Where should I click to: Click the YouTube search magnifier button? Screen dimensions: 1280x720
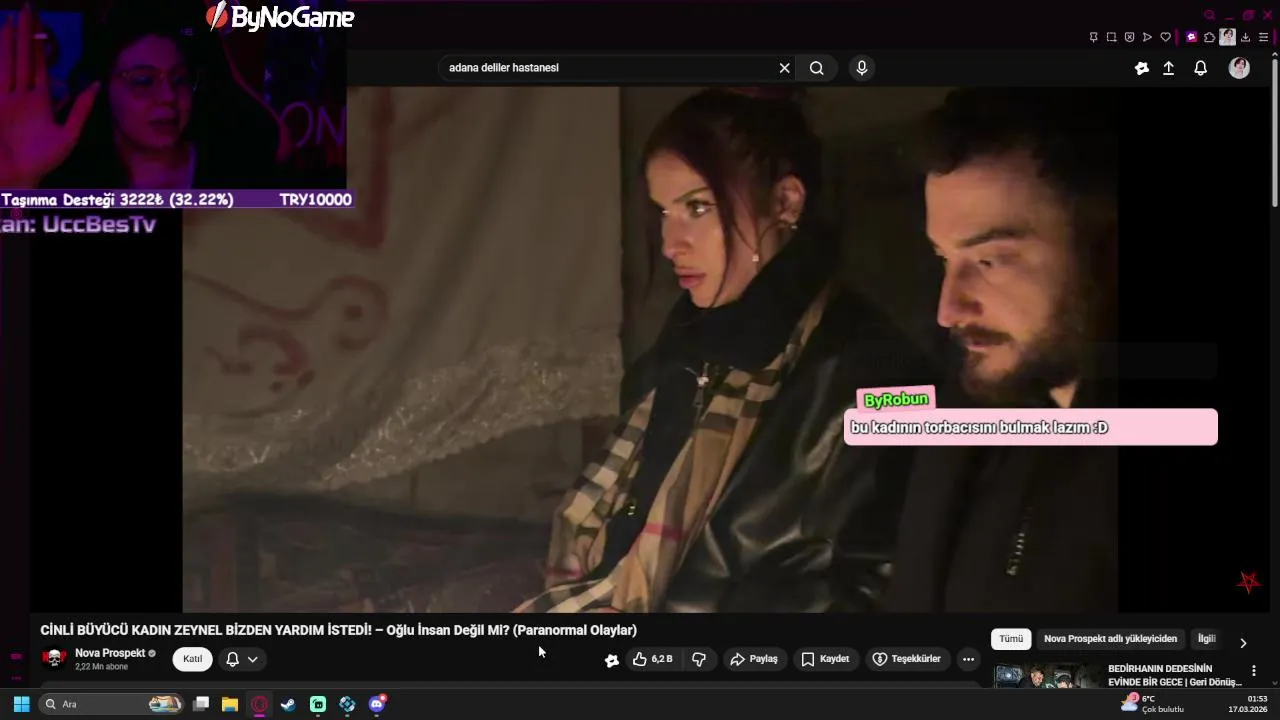click(817, 68)
